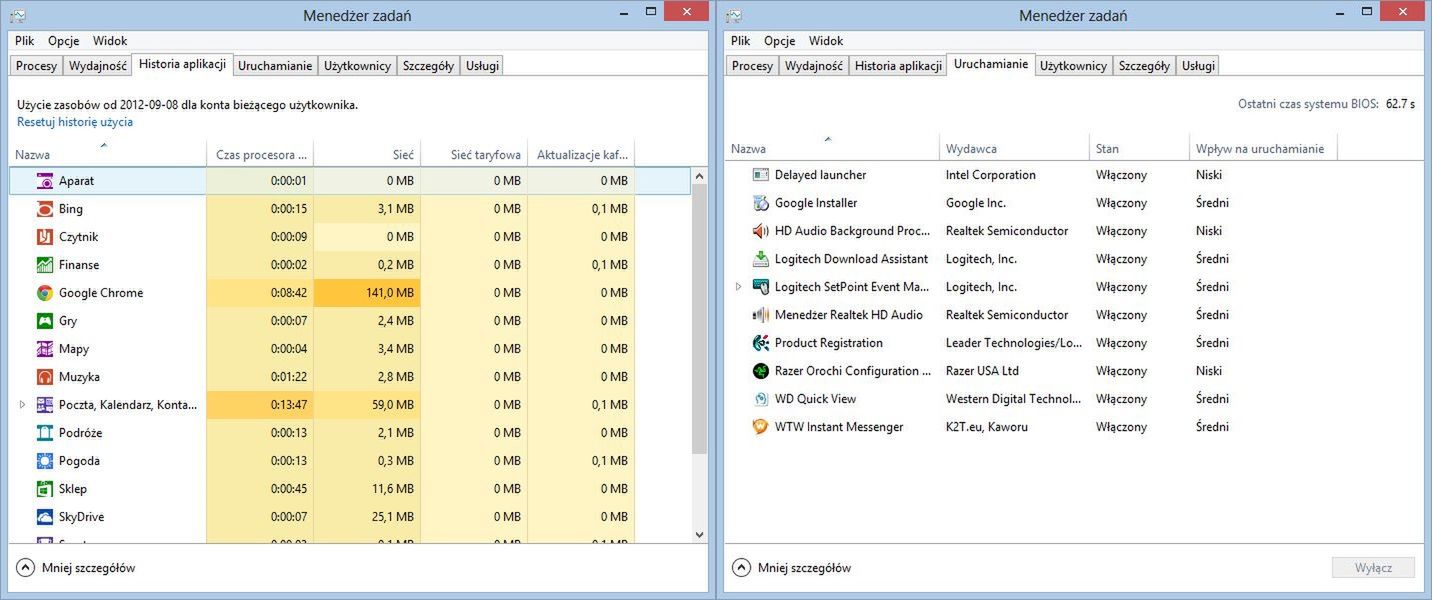Select the Gry app icon
Image resolution: width=1432 pixels, height=600 pixels.
44,321
